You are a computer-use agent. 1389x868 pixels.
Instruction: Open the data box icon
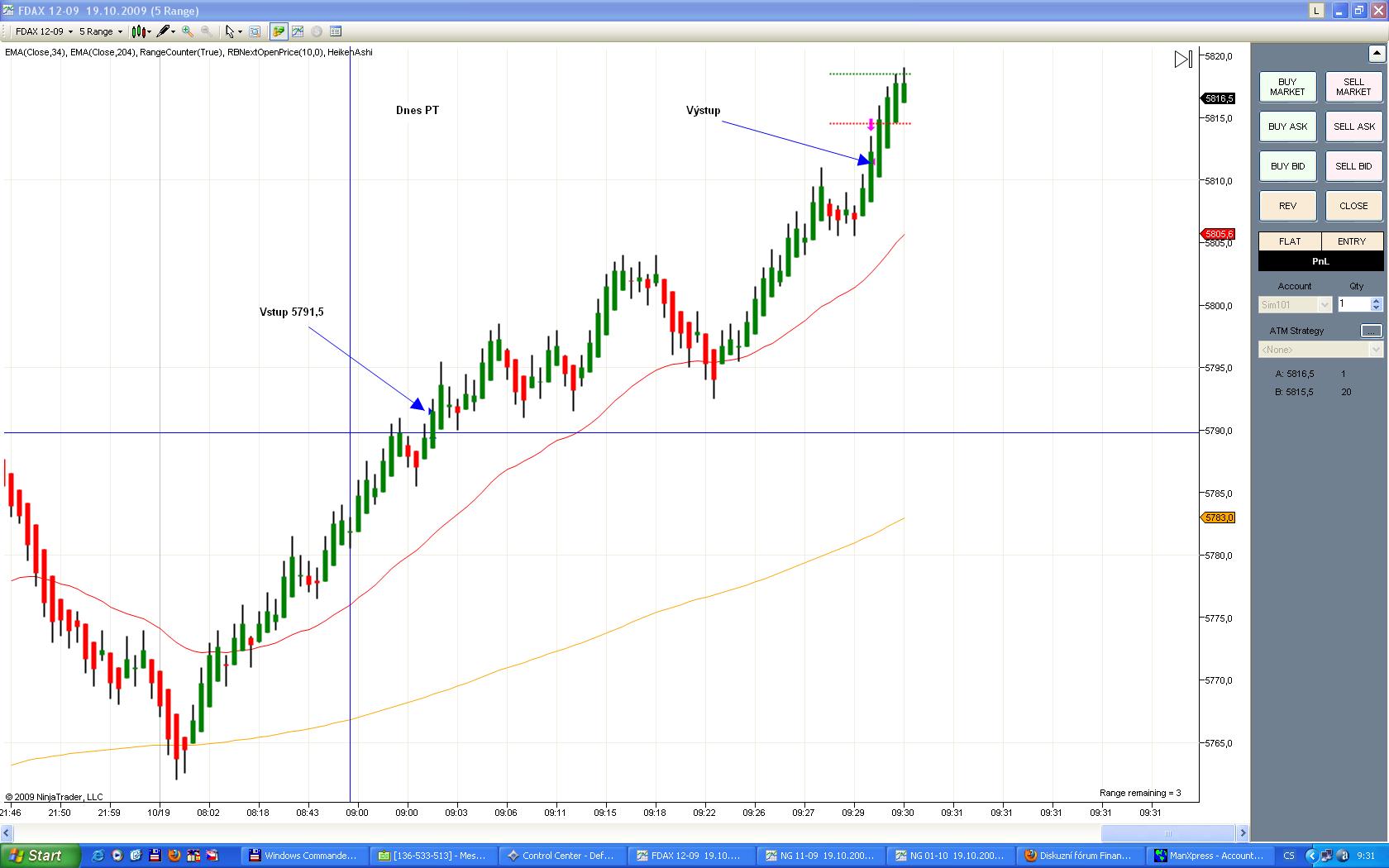(336, 31)
